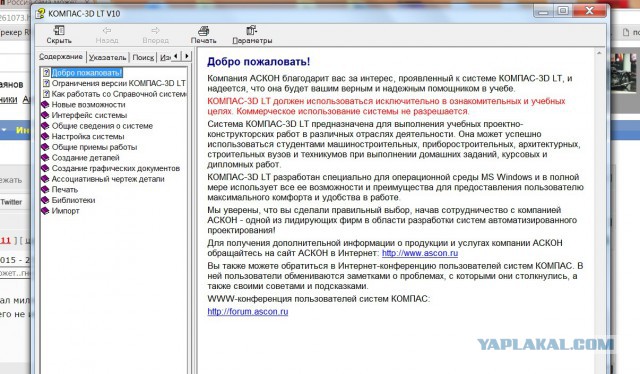
Task: Open the partially hidden Из... tab
Action: point(165,58)
